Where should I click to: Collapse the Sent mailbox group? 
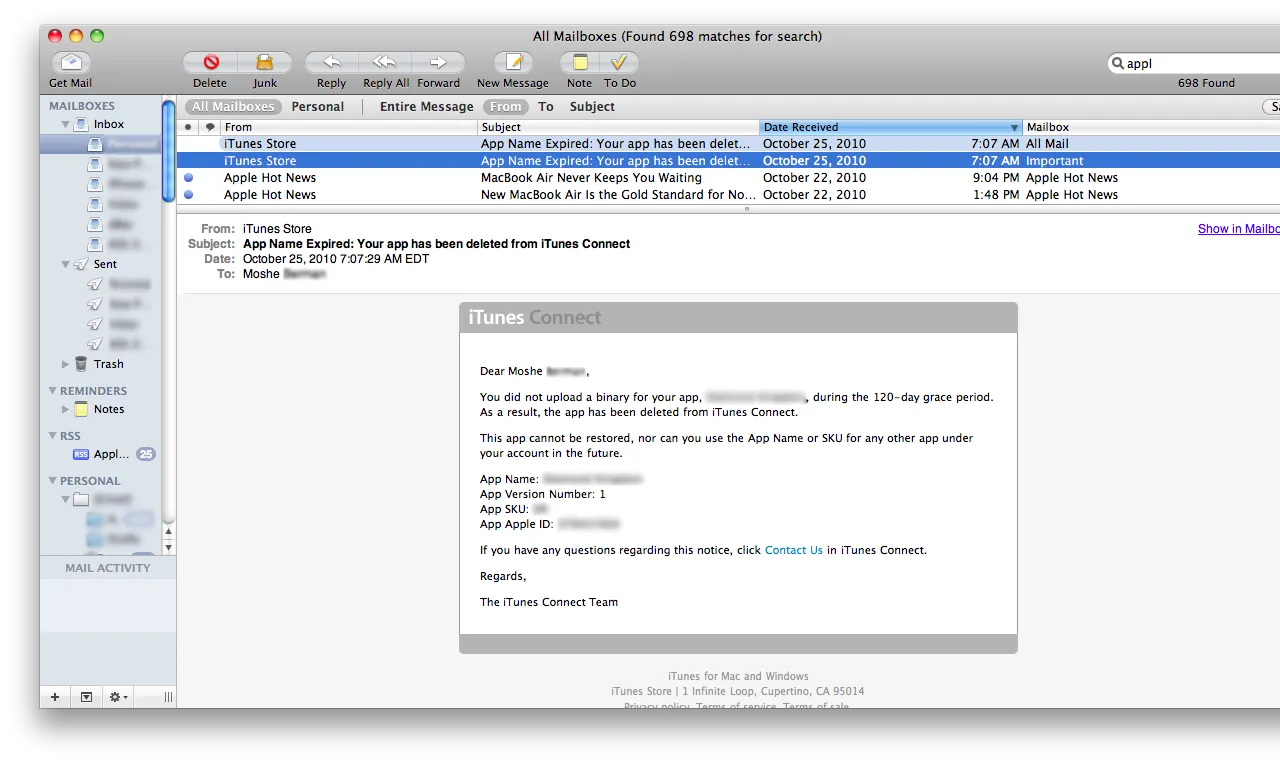[66, 265]
